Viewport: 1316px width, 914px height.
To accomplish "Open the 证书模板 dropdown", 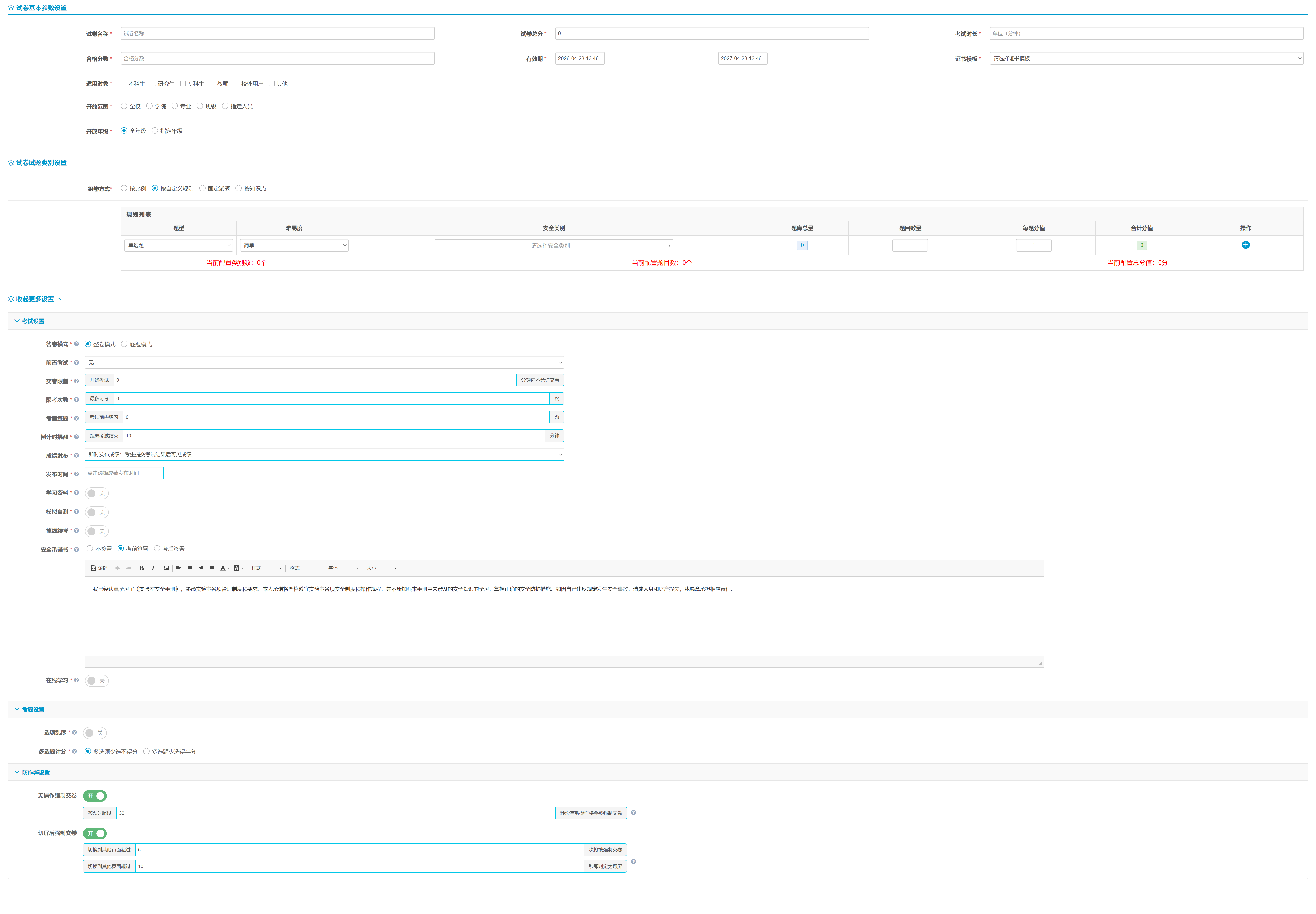I will coord(1145,58).
